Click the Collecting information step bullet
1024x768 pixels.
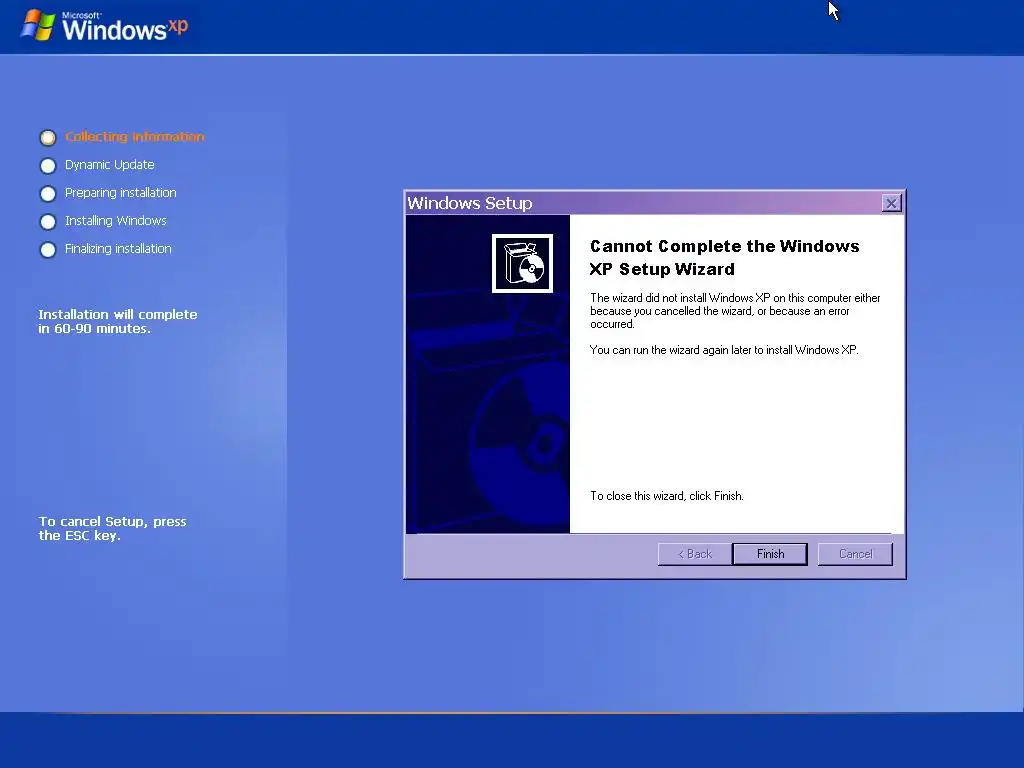pos(48,137)
